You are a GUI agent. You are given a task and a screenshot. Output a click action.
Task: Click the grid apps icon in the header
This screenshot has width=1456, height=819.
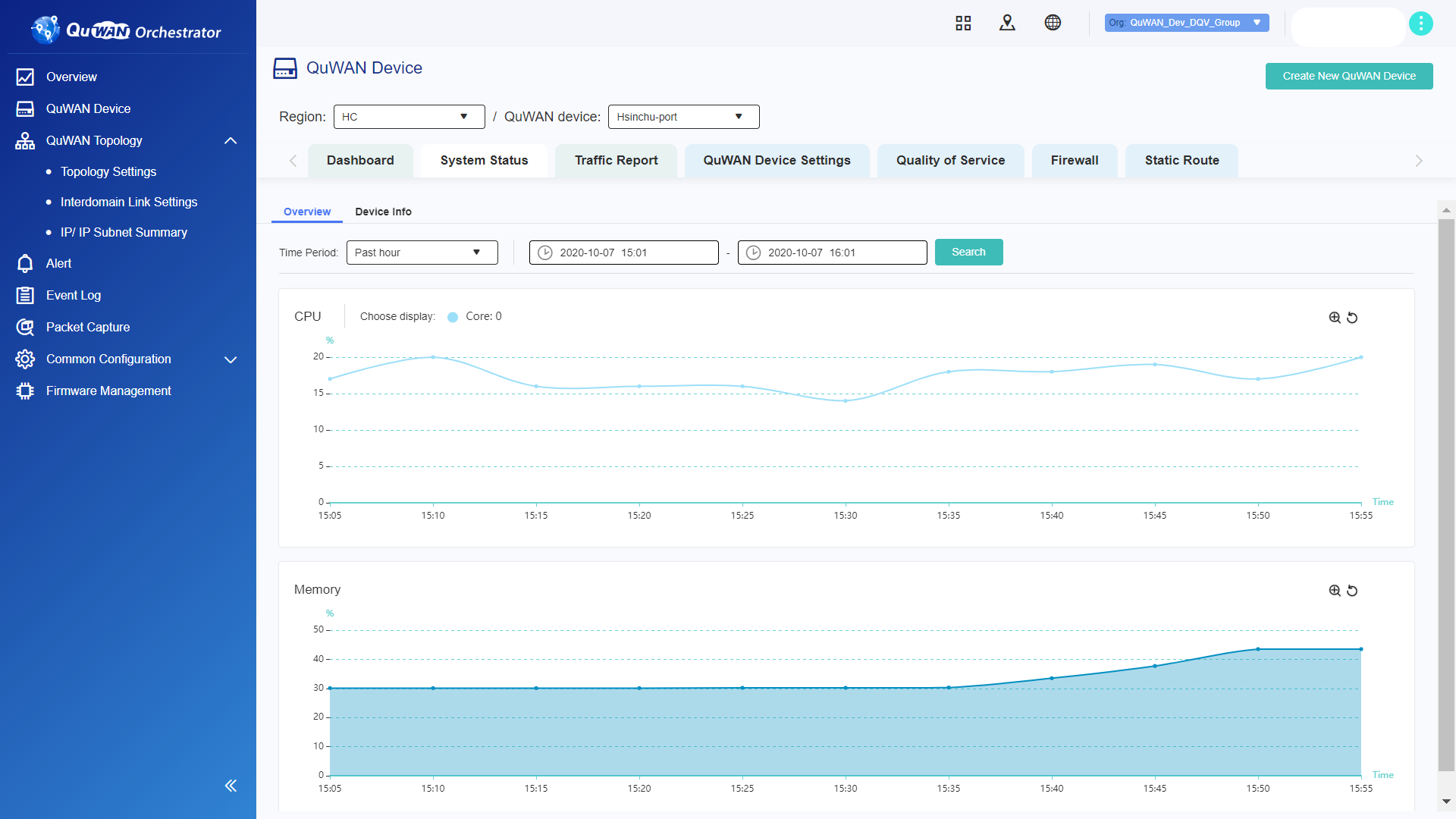963,23
